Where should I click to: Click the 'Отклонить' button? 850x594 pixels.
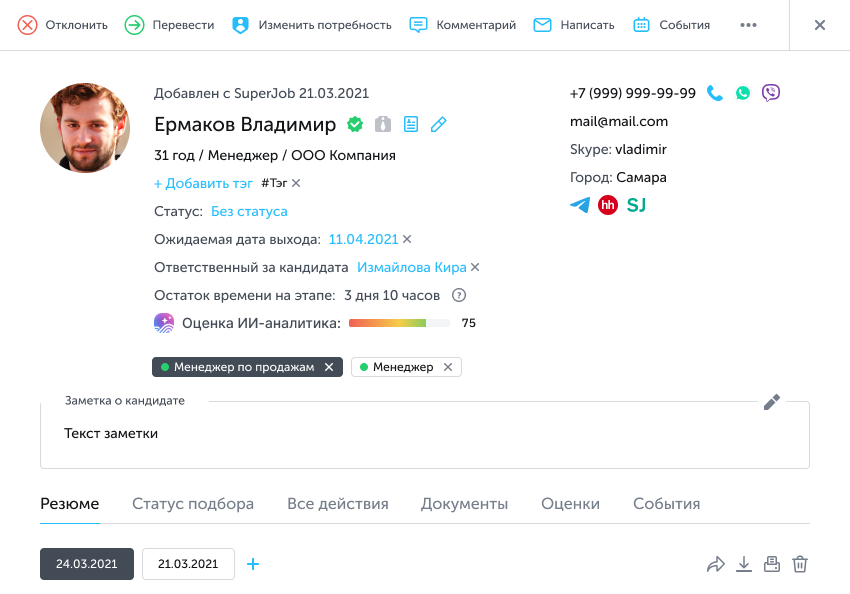[64, 25]
